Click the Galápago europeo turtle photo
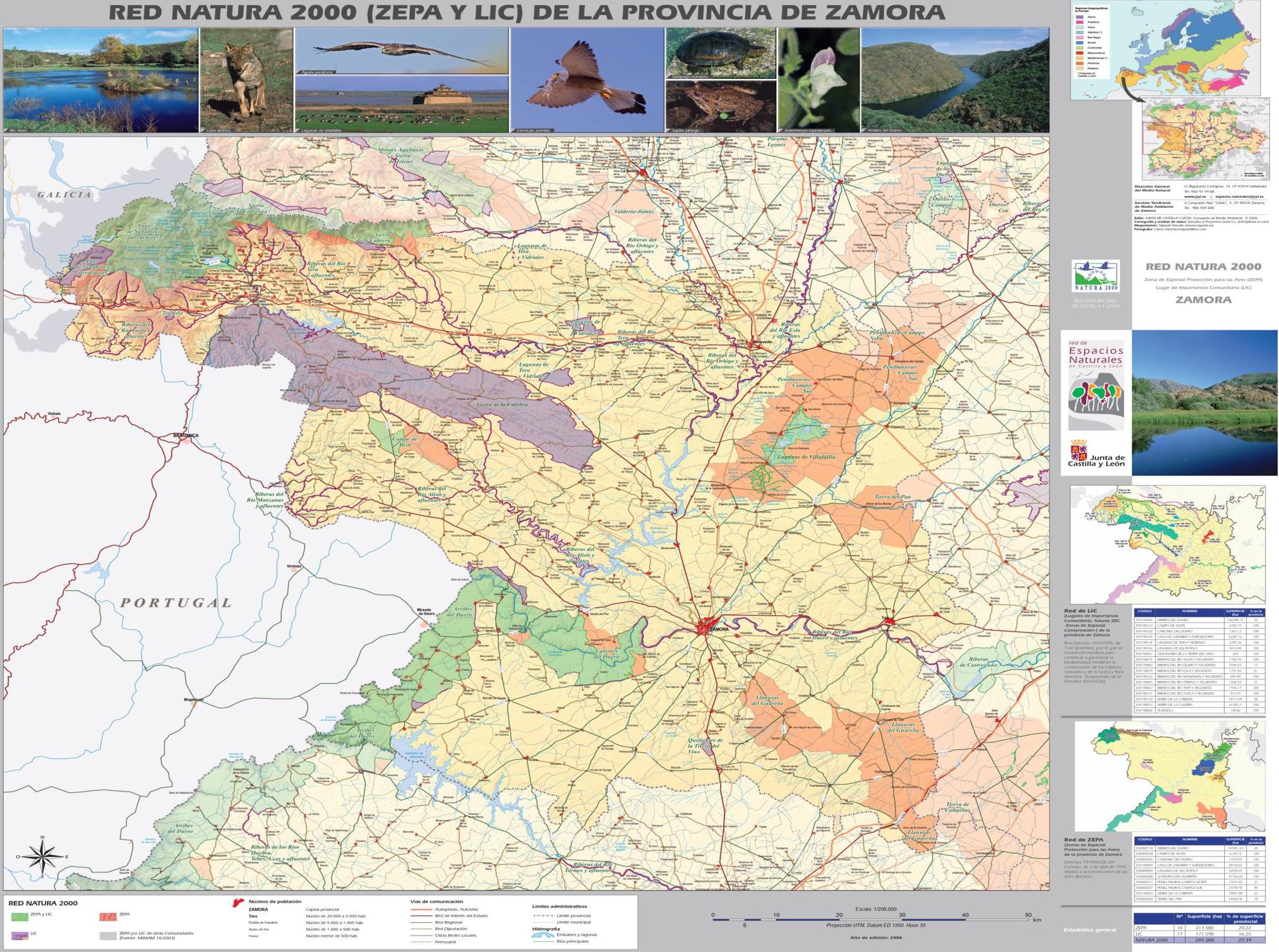The image size is (1279, 952). click(720, 53)
